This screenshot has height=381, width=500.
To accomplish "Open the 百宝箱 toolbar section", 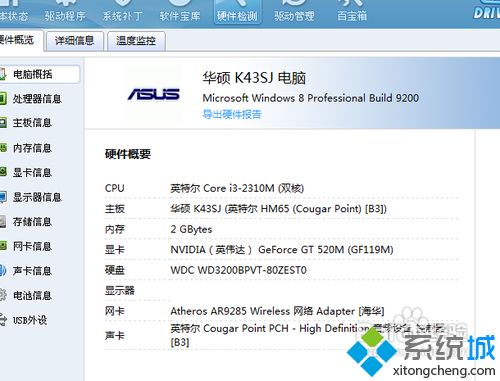I will [352, 12].
